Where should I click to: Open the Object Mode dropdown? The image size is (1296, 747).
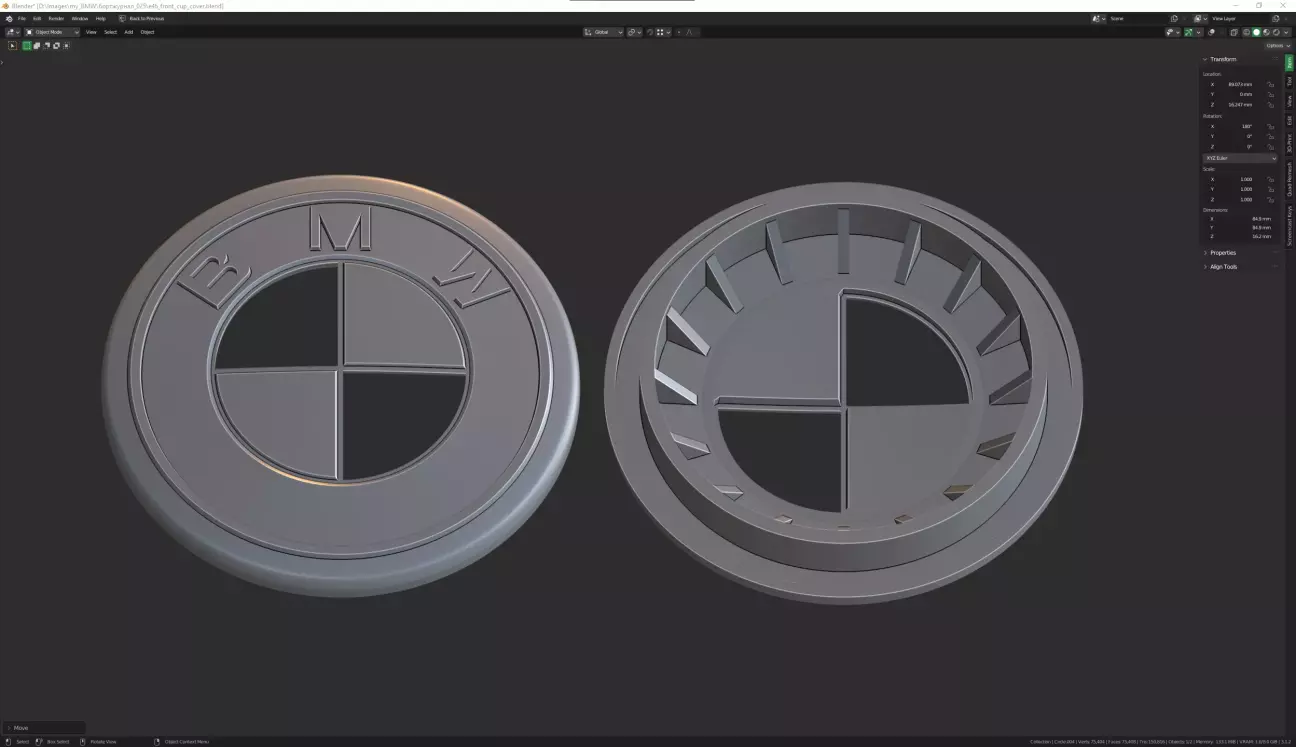pyautogui.click(x=52, y=32)
